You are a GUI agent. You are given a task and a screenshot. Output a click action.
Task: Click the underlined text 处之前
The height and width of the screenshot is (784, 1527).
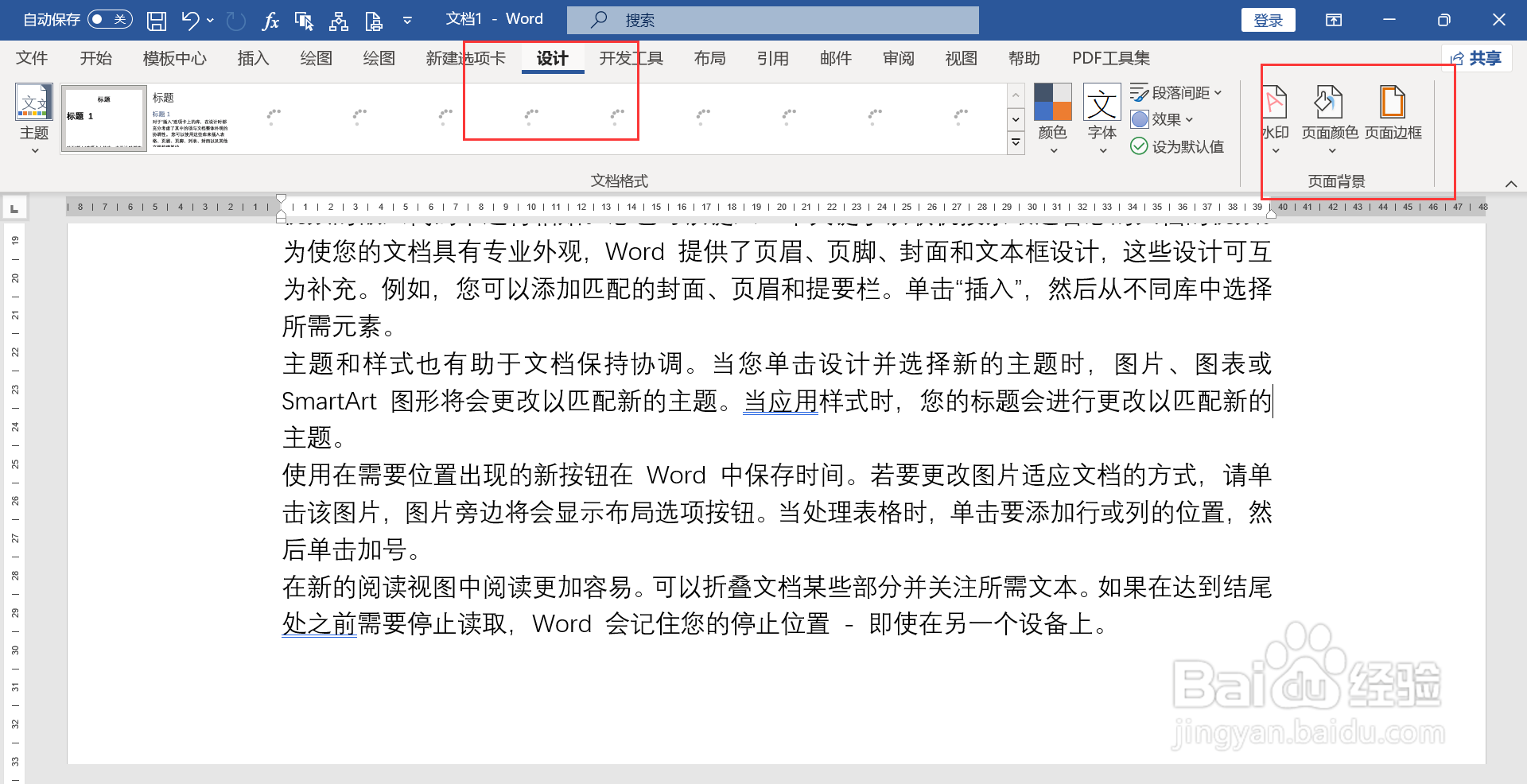pos(319,623)
